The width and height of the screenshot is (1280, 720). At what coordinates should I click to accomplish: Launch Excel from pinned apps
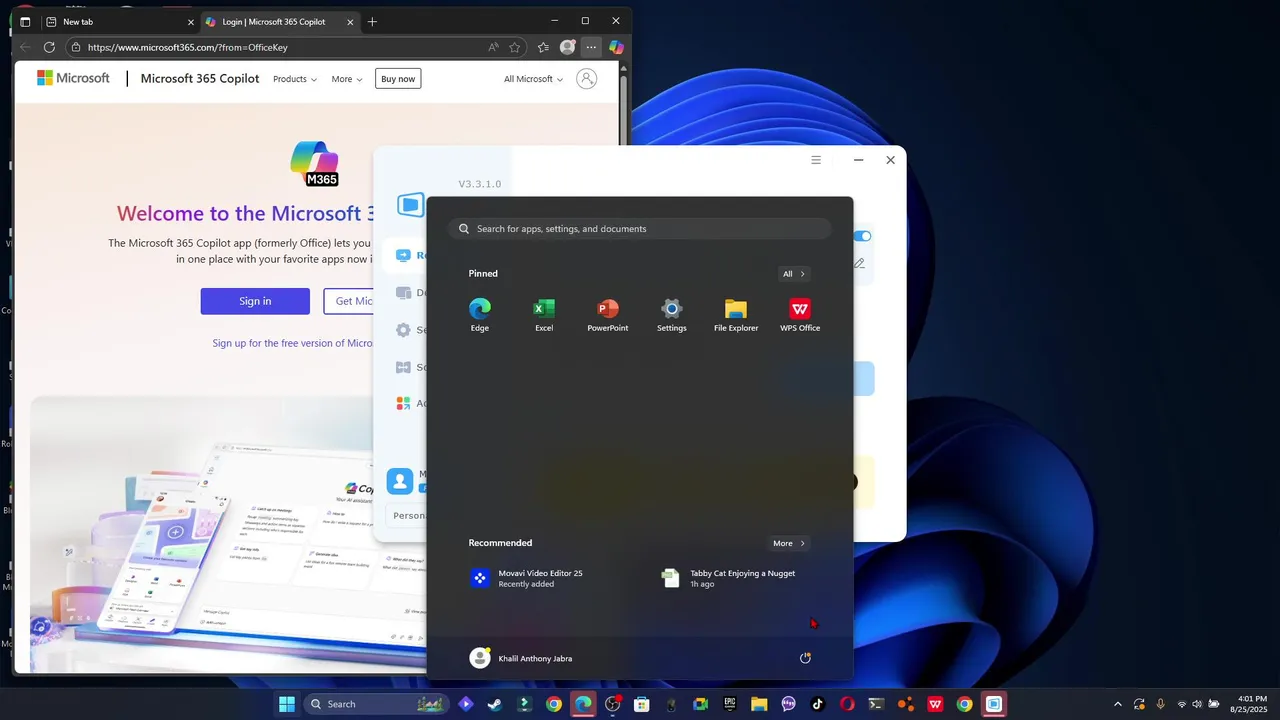click(x=544, y=315)
